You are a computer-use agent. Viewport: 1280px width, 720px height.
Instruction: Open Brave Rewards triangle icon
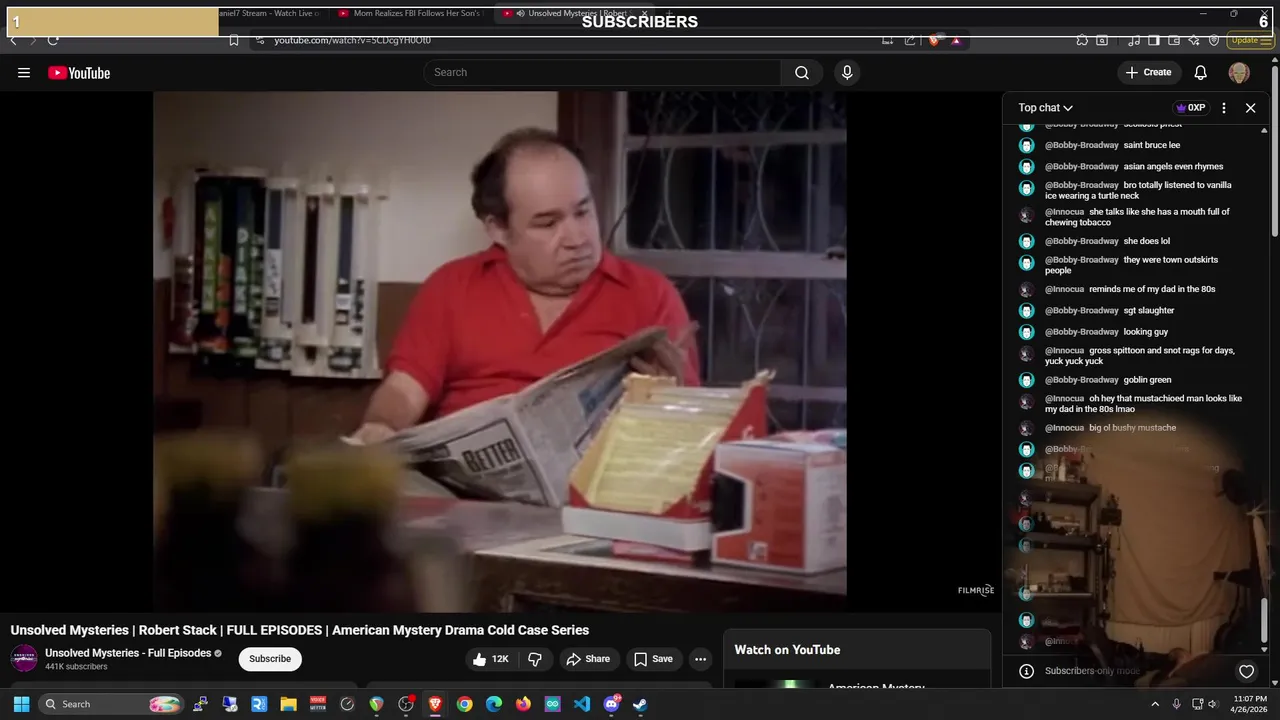coord(956,41)
